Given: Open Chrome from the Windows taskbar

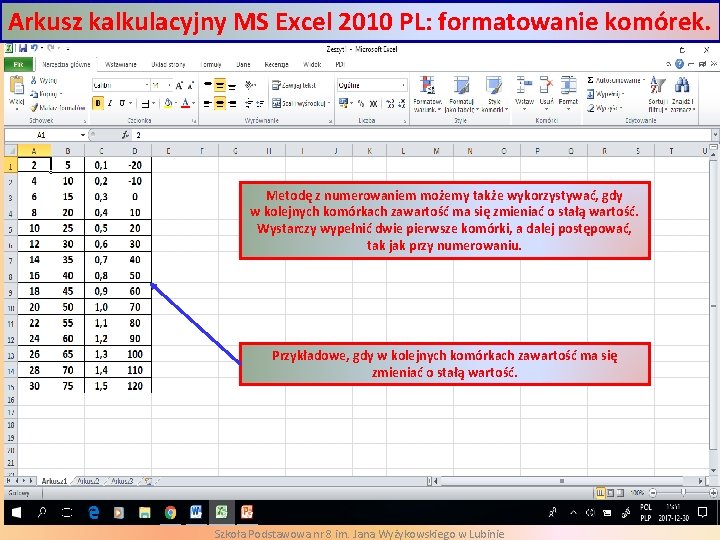Looking at the screenshot, I should [170, 512].
